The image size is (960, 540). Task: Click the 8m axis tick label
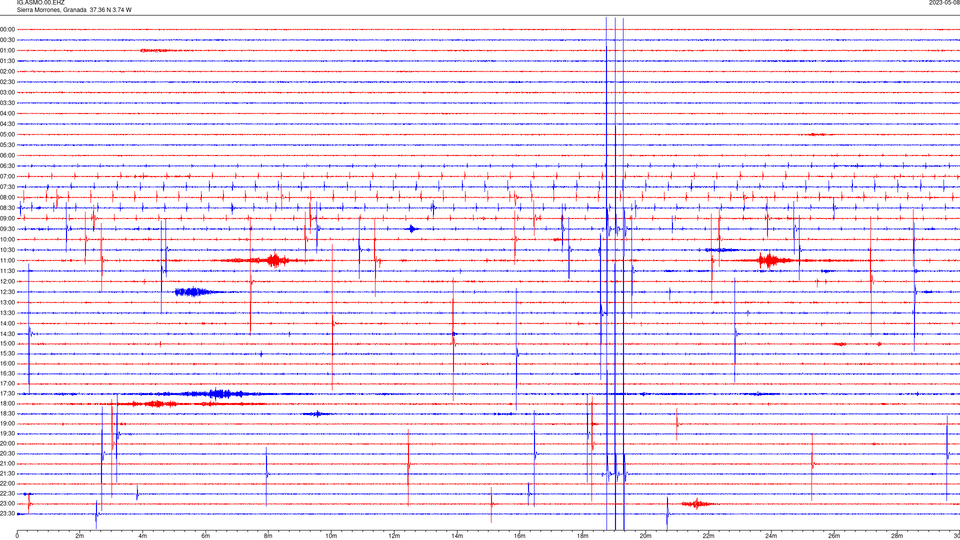point(268,536)
